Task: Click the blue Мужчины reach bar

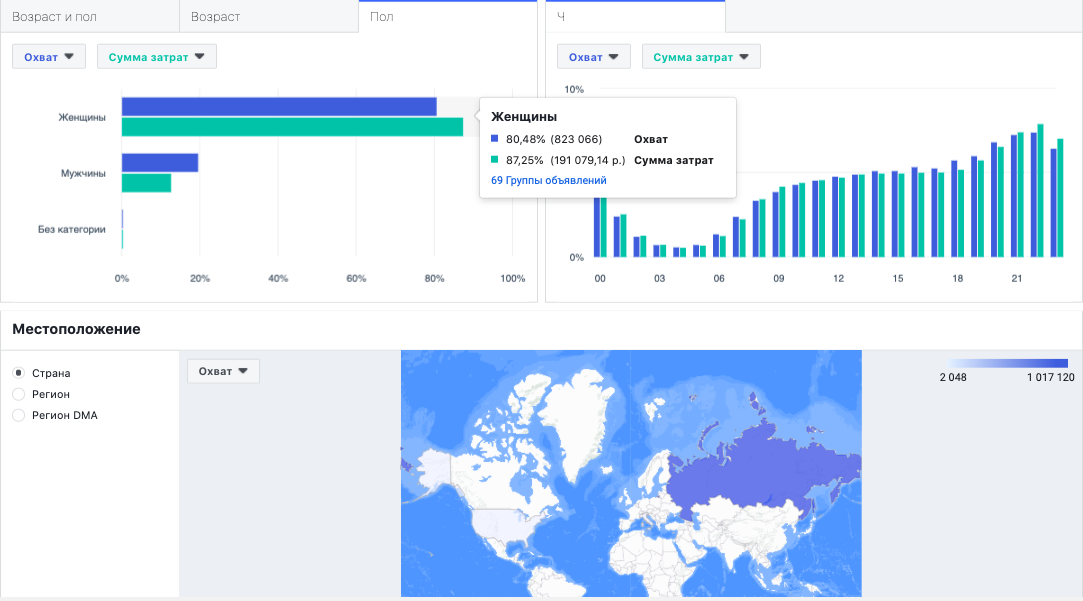Action: click(160, 162)
